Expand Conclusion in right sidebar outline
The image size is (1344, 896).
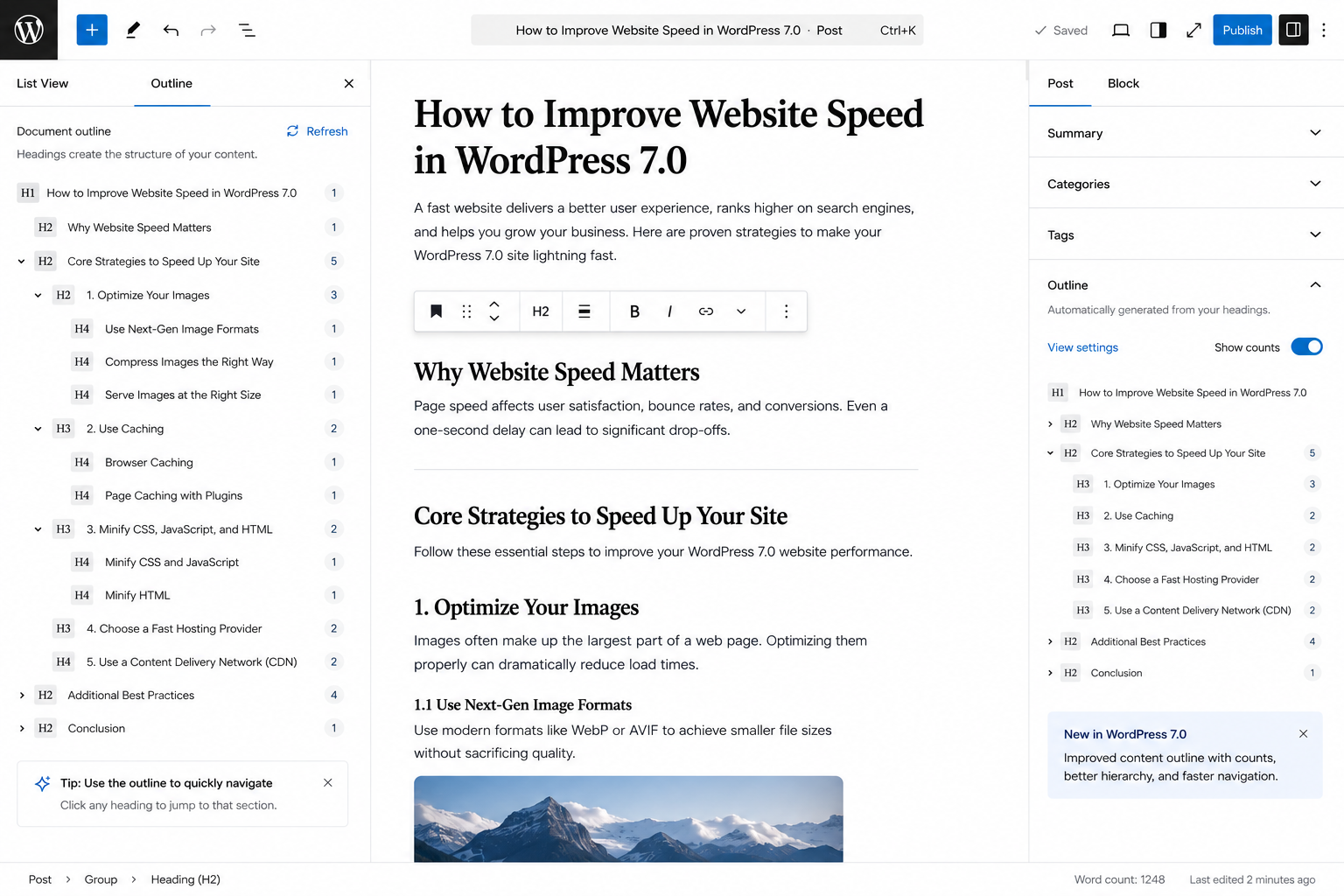pos(1051,673)
